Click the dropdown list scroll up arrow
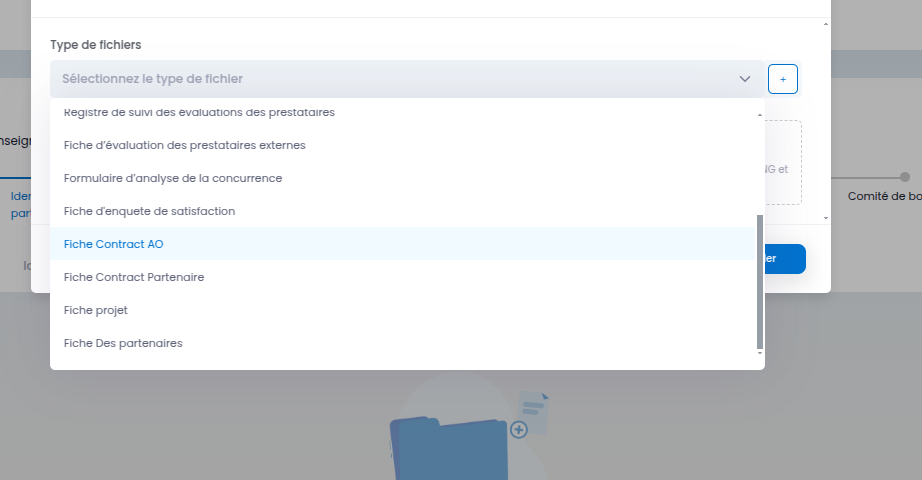The width and height of the screenshot is (922, 480). point(760,115)
